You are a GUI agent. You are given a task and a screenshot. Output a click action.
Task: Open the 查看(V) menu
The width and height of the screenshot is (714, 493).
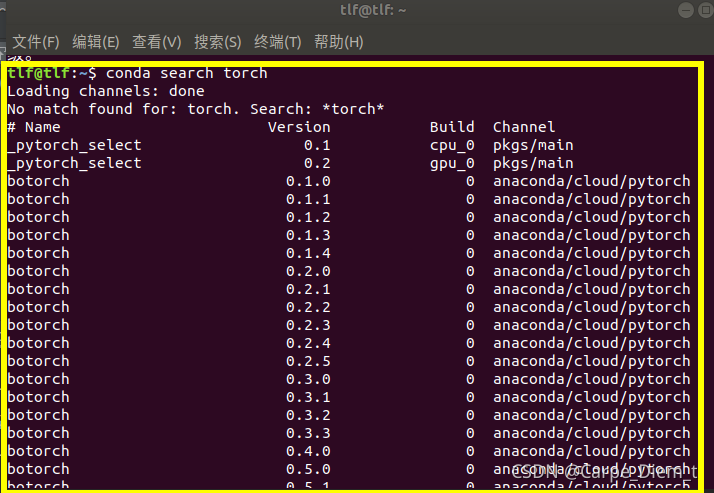point(156,42)
